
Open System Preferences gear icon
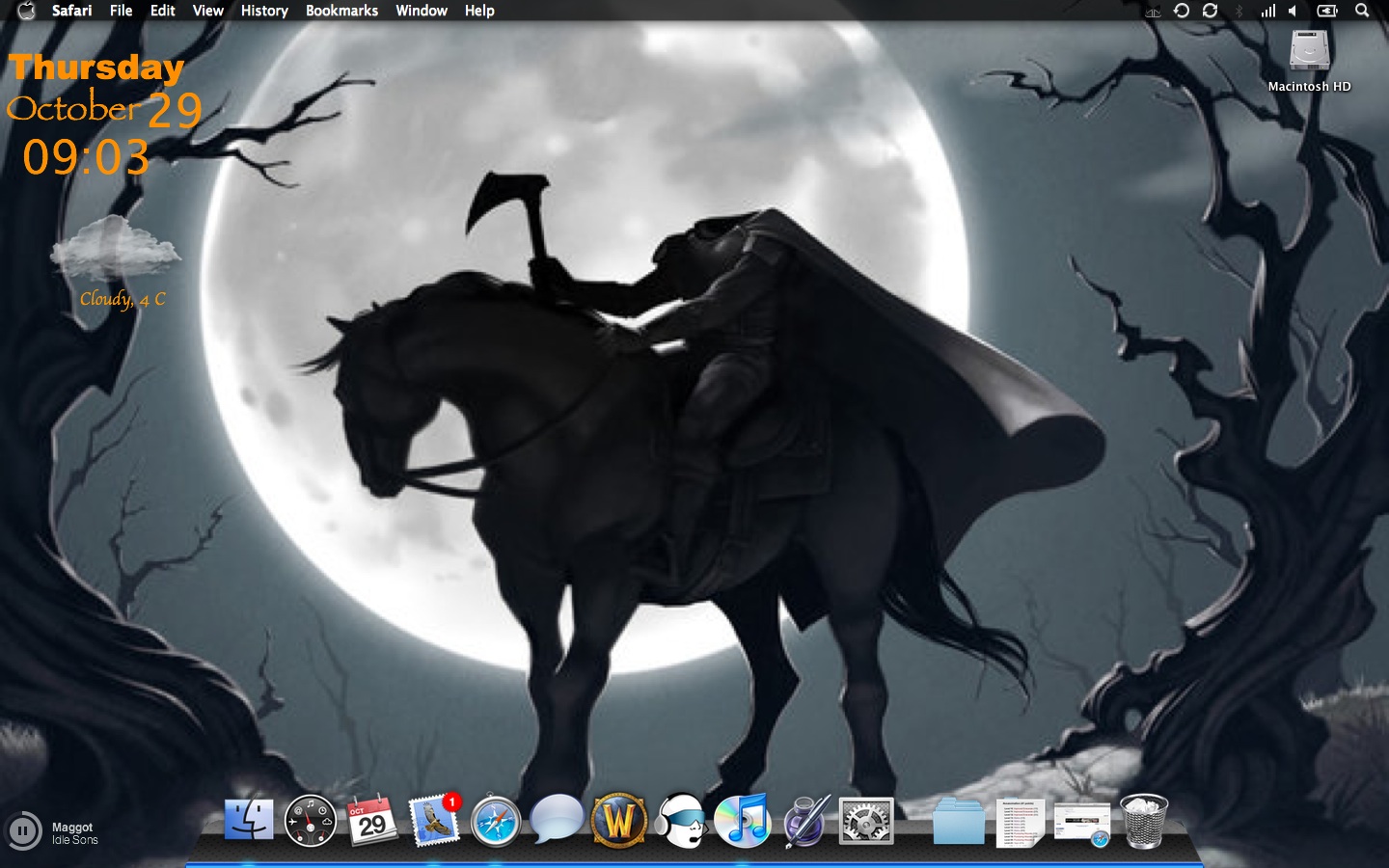pos(866,822)
